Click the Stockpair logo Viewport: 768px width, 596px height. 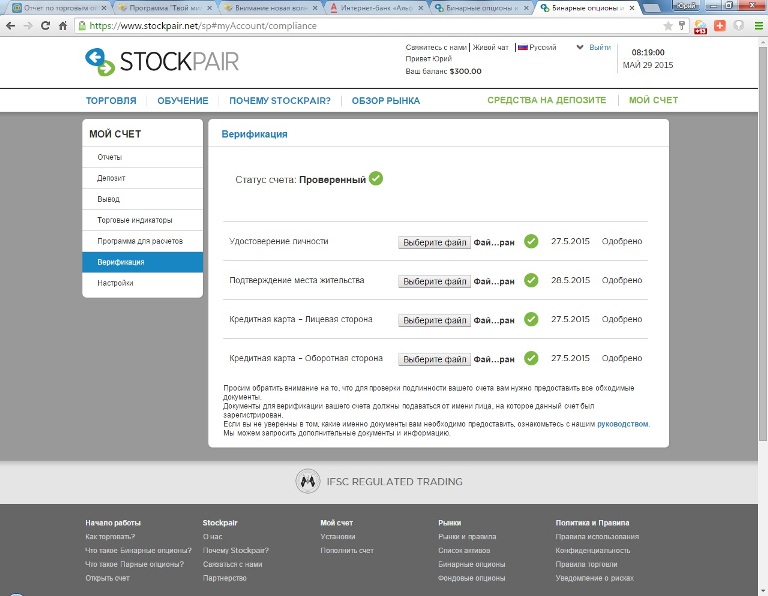click(162, 62)
